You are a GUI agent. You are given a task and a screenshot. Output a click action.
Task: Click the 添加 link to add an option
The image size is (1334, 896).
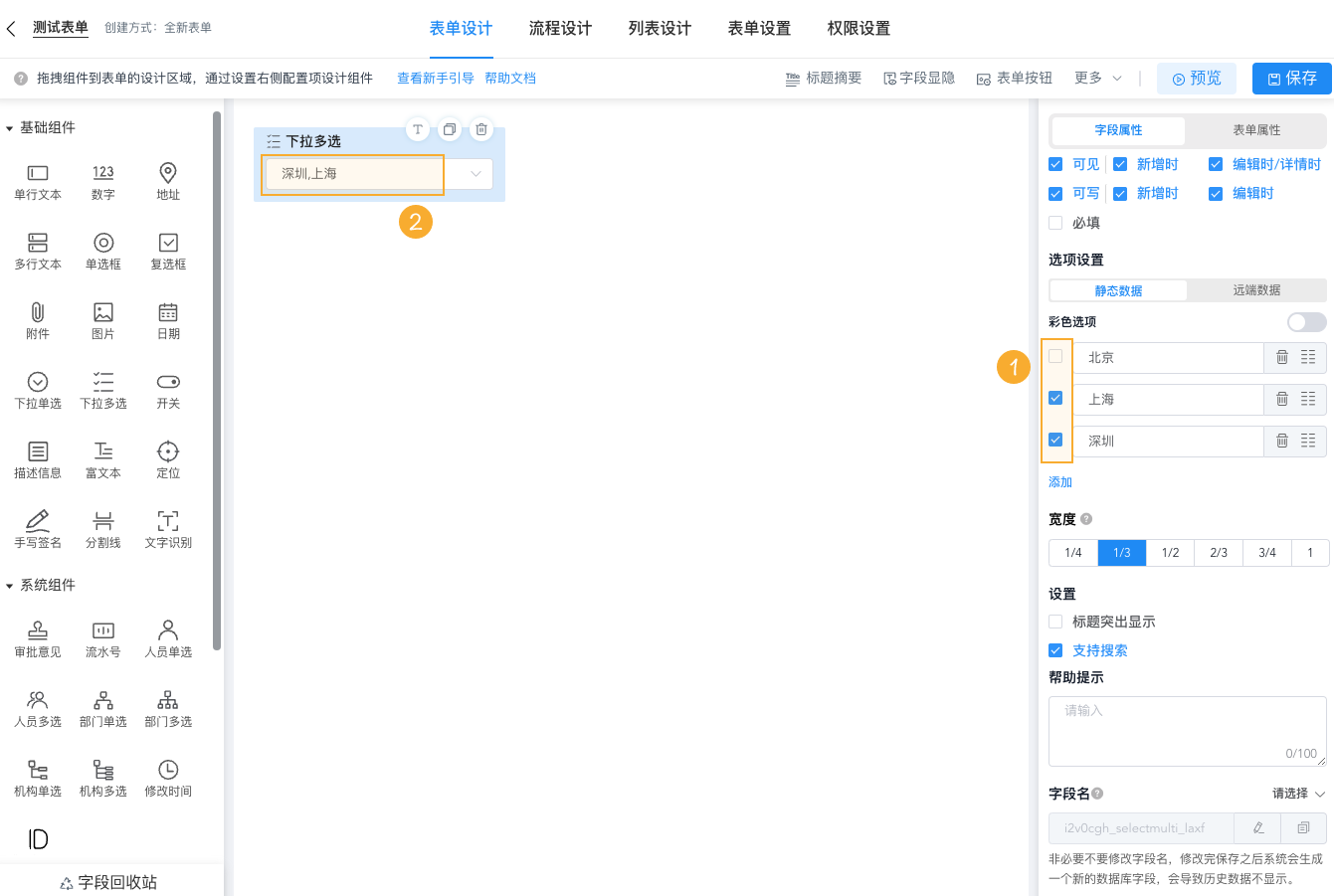(1059, 481)
